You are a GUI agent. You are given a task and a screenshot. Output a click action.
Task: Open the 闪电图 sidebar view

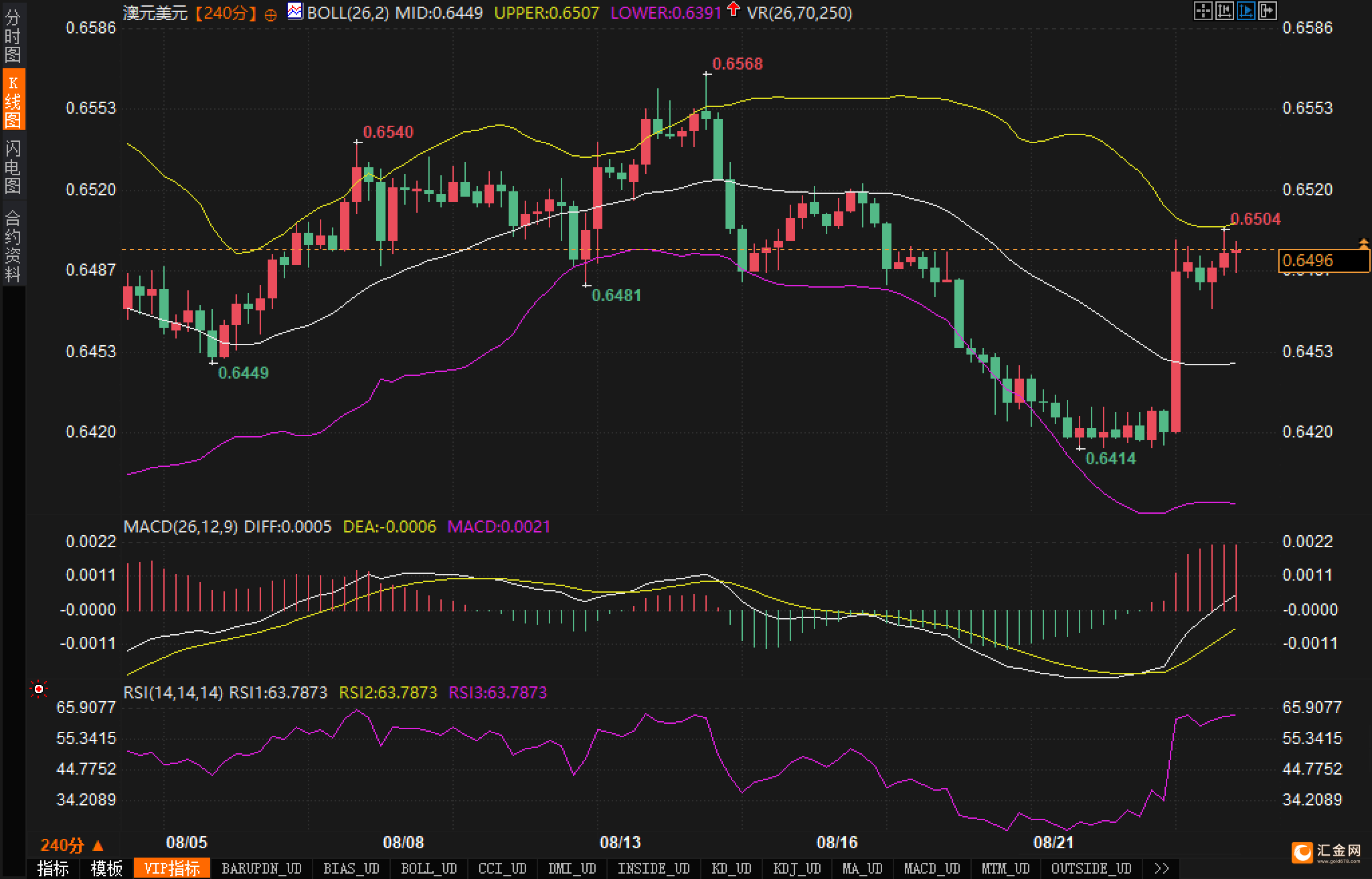click(13, 167)
